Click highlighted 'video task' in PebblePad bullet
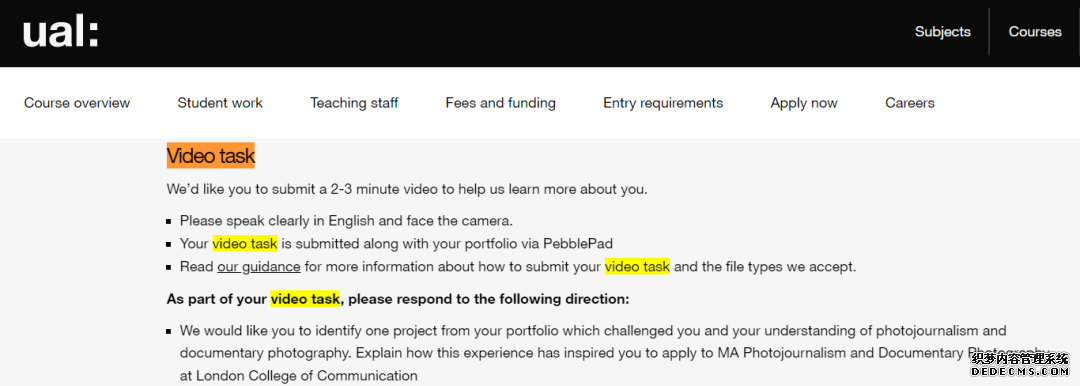The width and height of the screenshot is (1080, 386). click(245, 243)
